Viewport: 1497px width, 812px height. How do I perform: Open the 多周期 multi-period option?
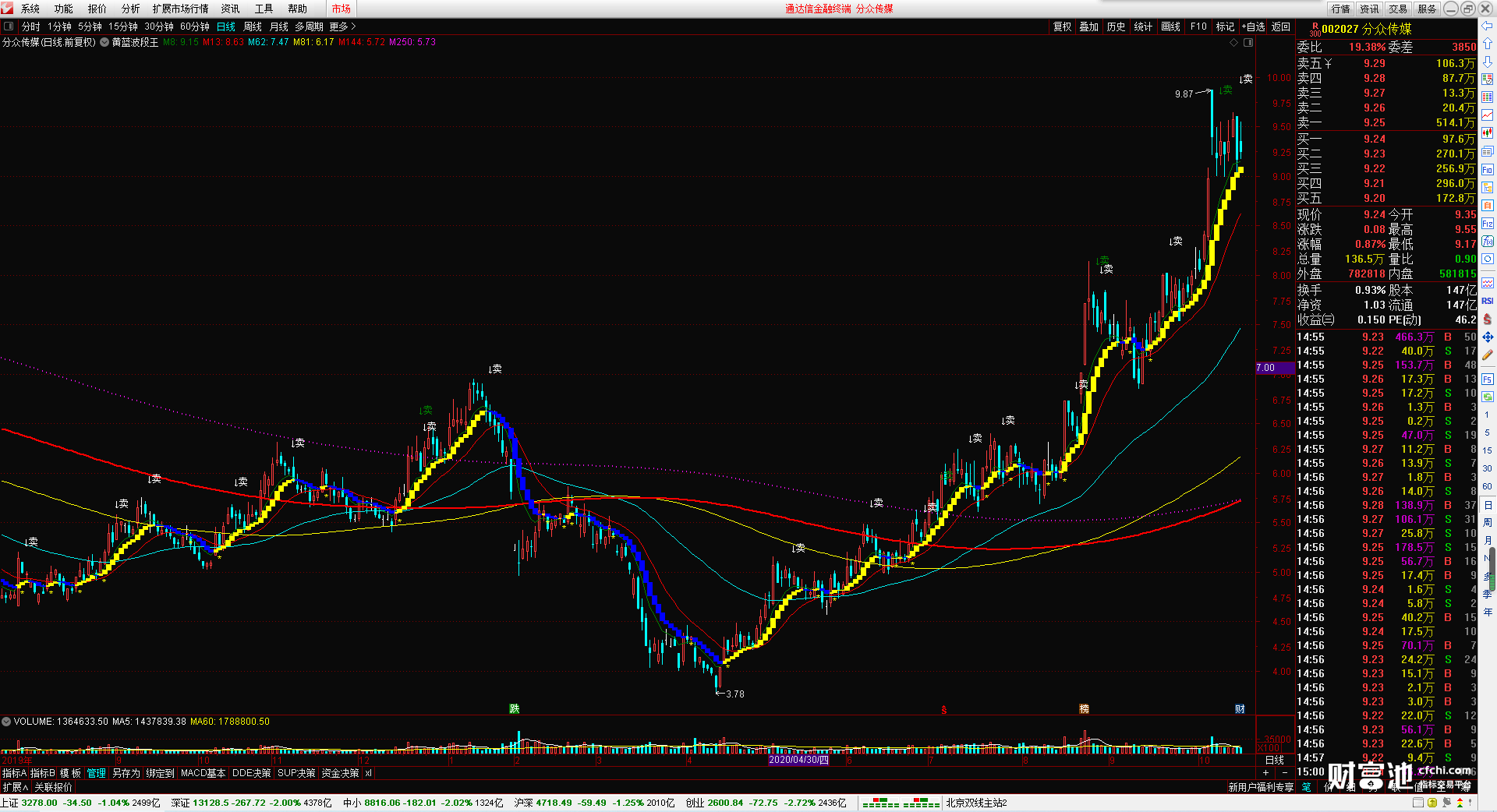point(309,26)
